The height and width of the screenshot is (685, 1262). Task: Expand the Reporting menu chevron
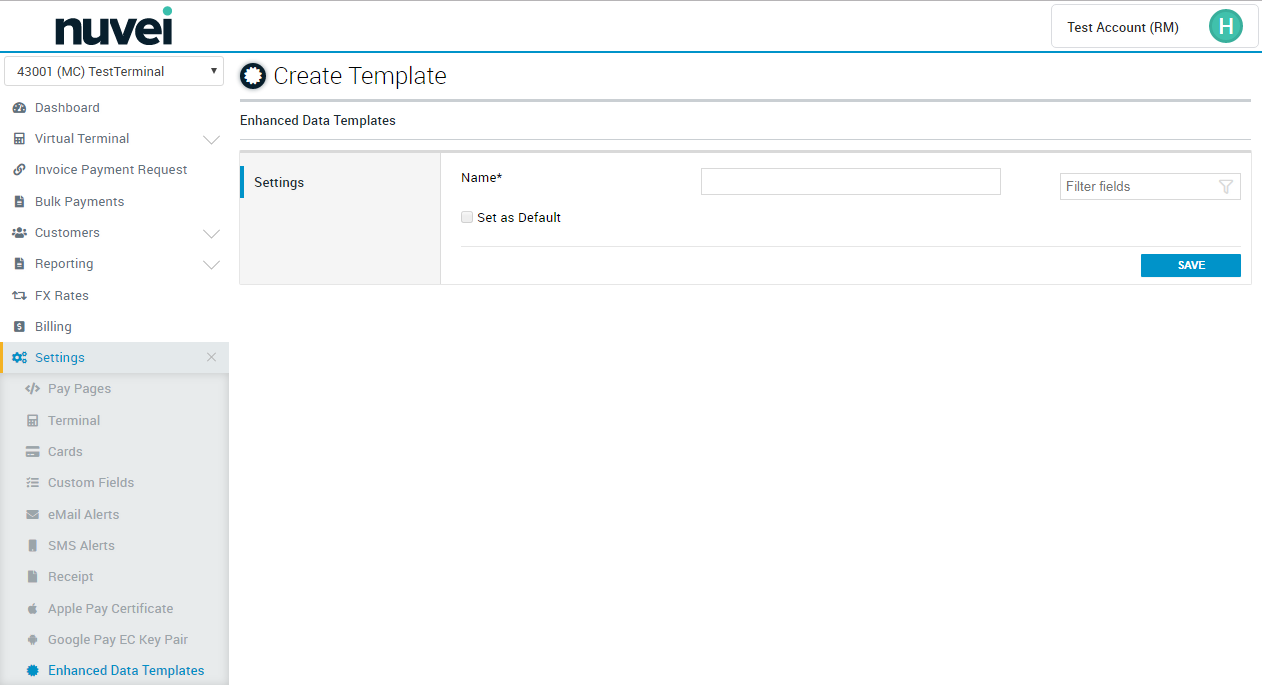[211, 264]
